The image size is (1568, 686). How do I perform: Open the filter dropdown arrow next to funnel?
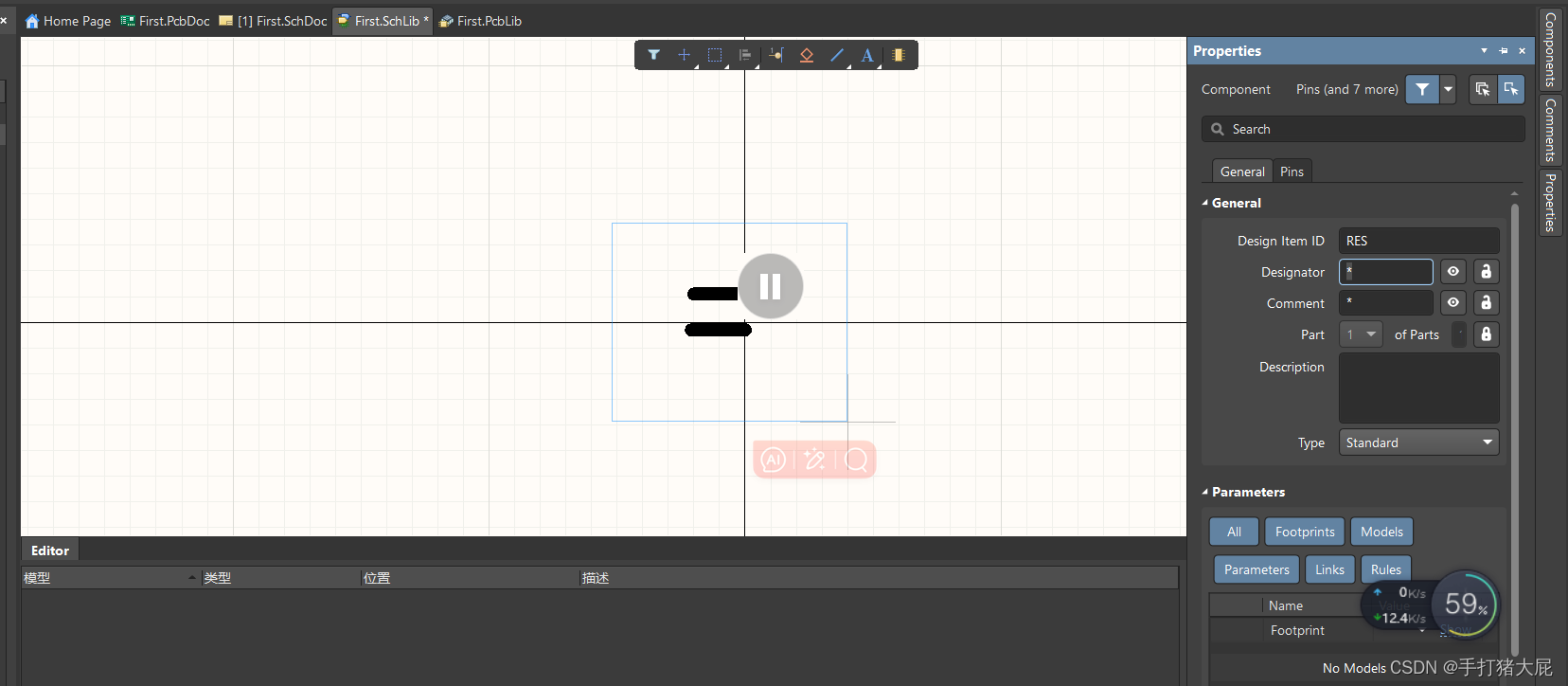point(1448,89)
